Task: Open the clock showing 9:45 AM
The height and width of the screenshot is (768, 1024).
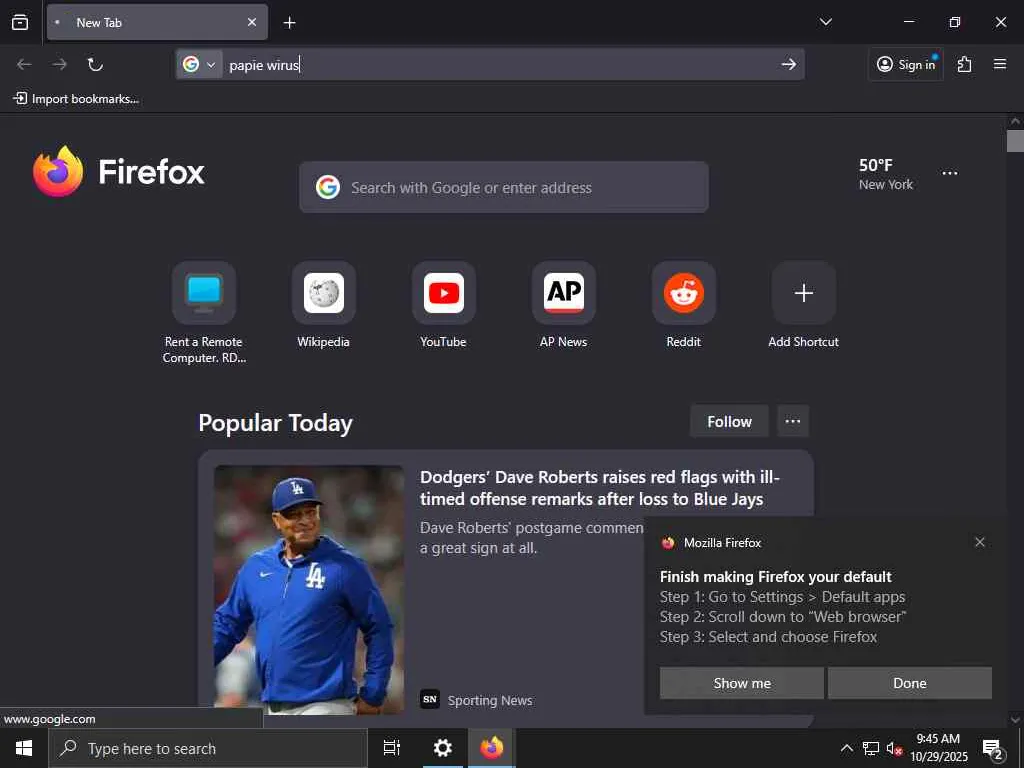Action: (939, 748)
